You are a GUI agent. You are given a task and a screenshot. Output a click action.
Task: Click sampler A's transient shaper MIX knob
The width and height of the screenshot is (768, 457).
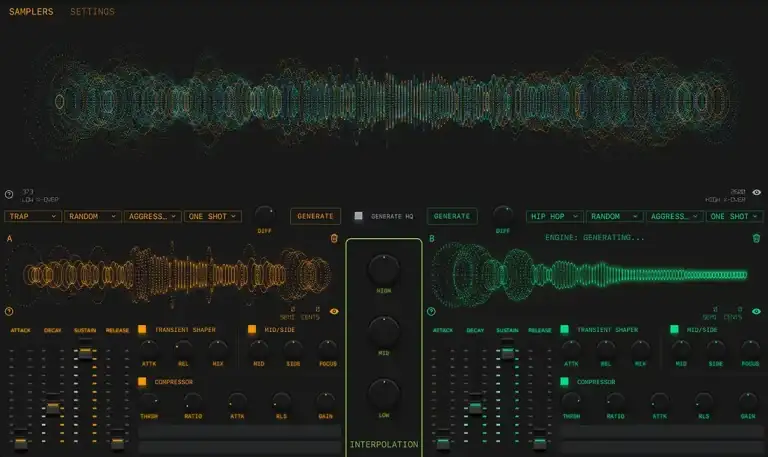(x=218, y=349)
